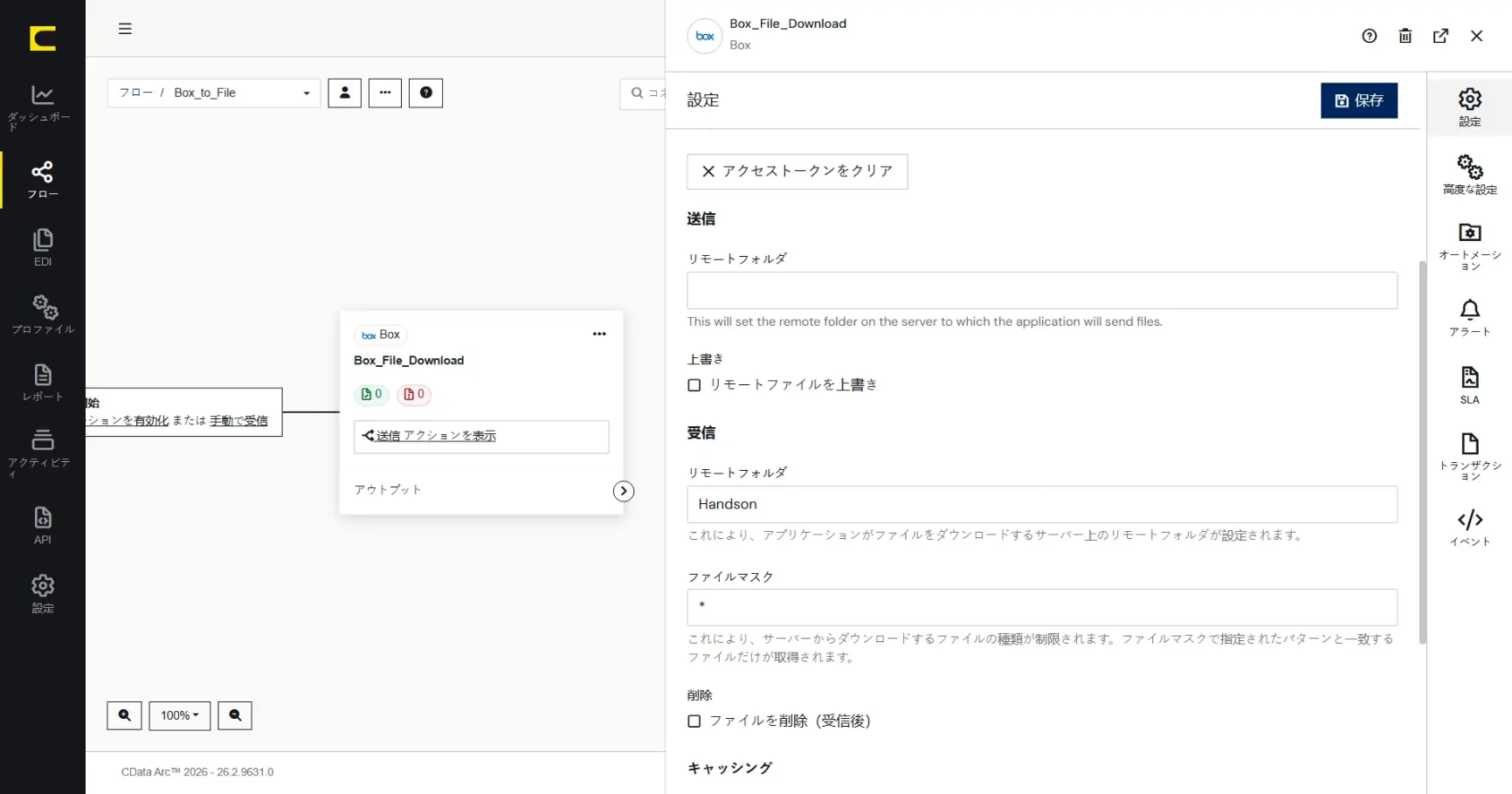Open the アクティビティ sidebar page

pyautogui.click(x=42, y=453)
